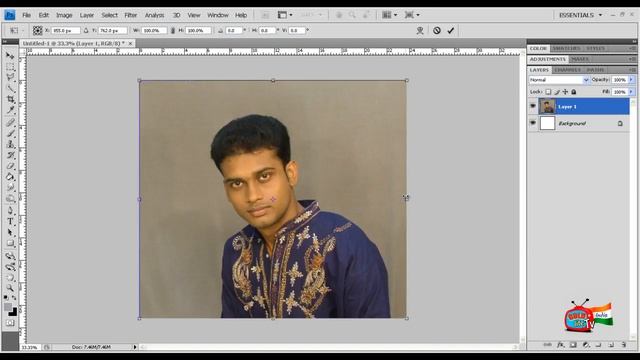
Task: Click the foreground color swatch
Action: point(8,307)
